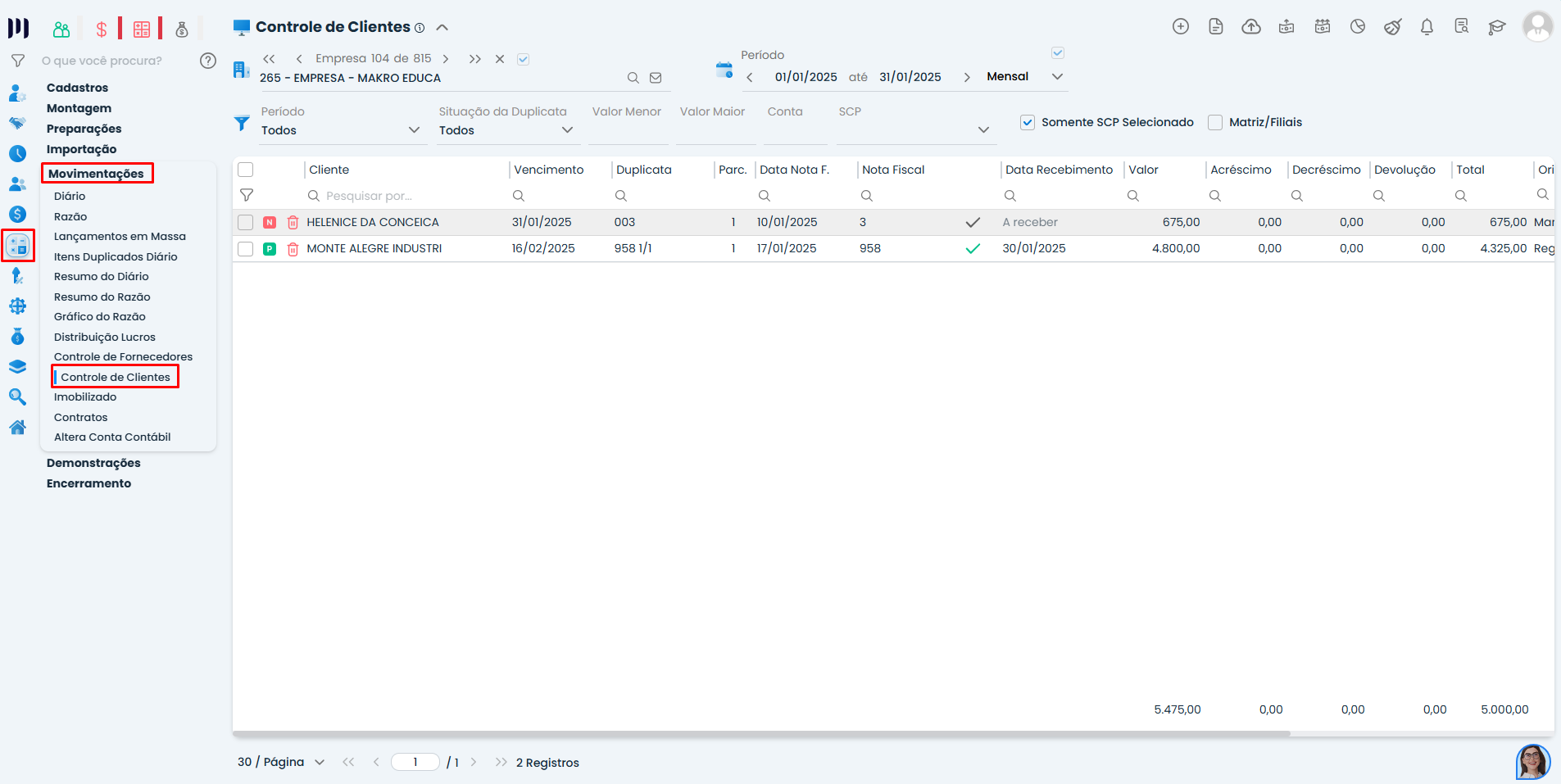The height and width of the screenshot is (784, 1561).
Task: Click the blue funnel filter icon
Action: click(x=242, y=123)
